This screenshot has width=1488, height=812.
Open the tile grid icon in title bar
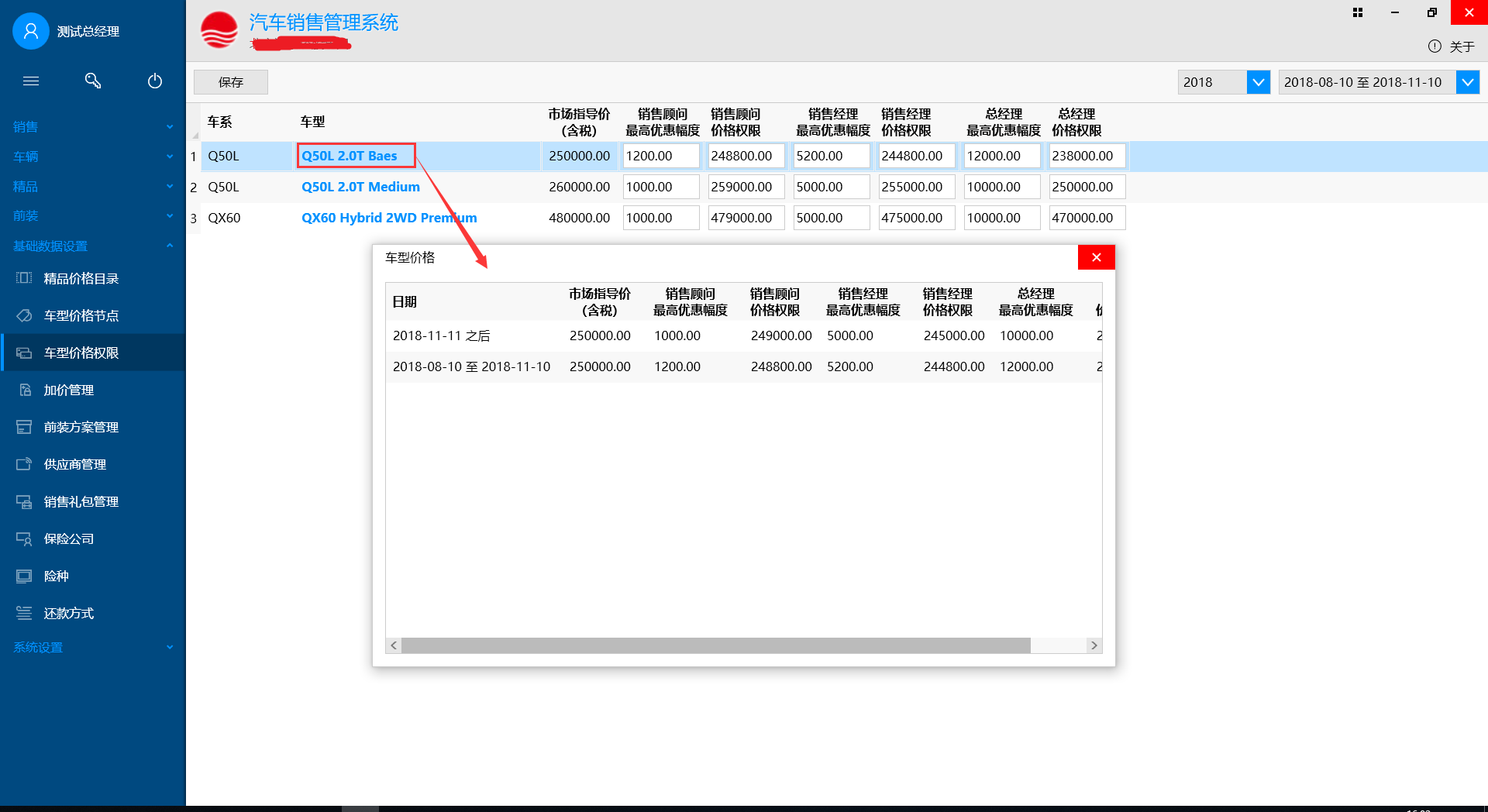pos(1358,12)
